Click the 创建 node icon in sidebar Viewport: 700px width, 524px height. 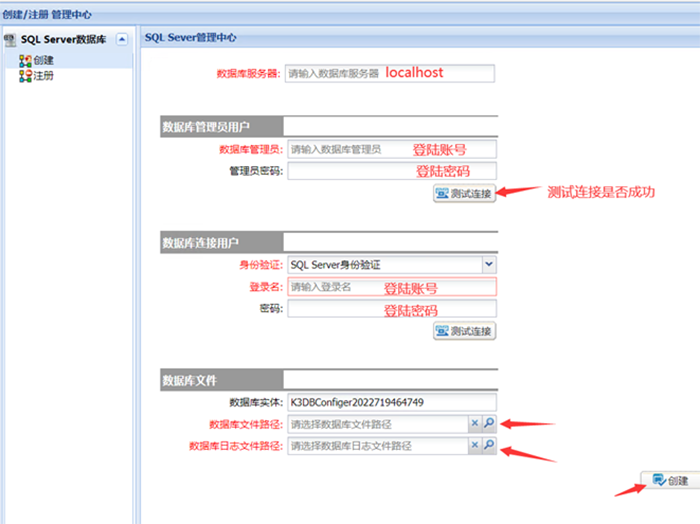[25, 61]
